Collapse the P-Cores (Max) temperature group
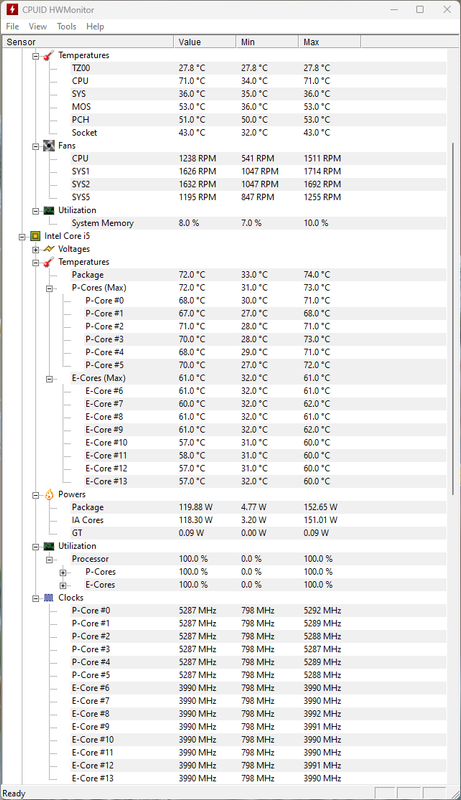Screen dimensions: 461x800 (49, 288)
